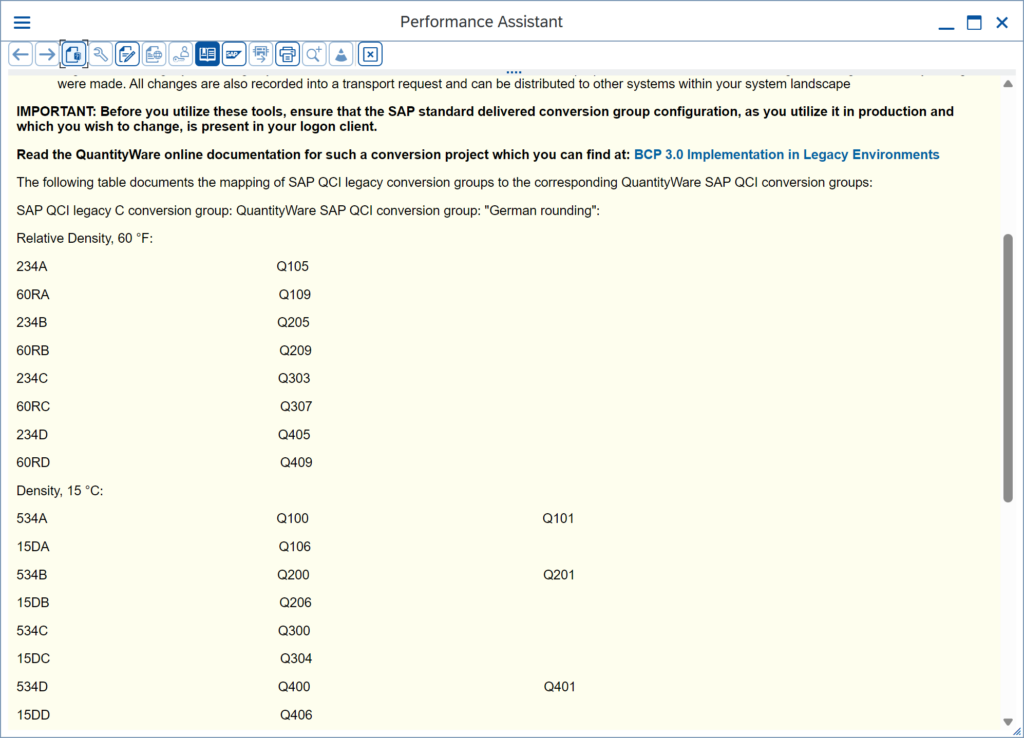Open BCP 3.0 Implementation in Legacy Environments link

[x=786, y=155]
